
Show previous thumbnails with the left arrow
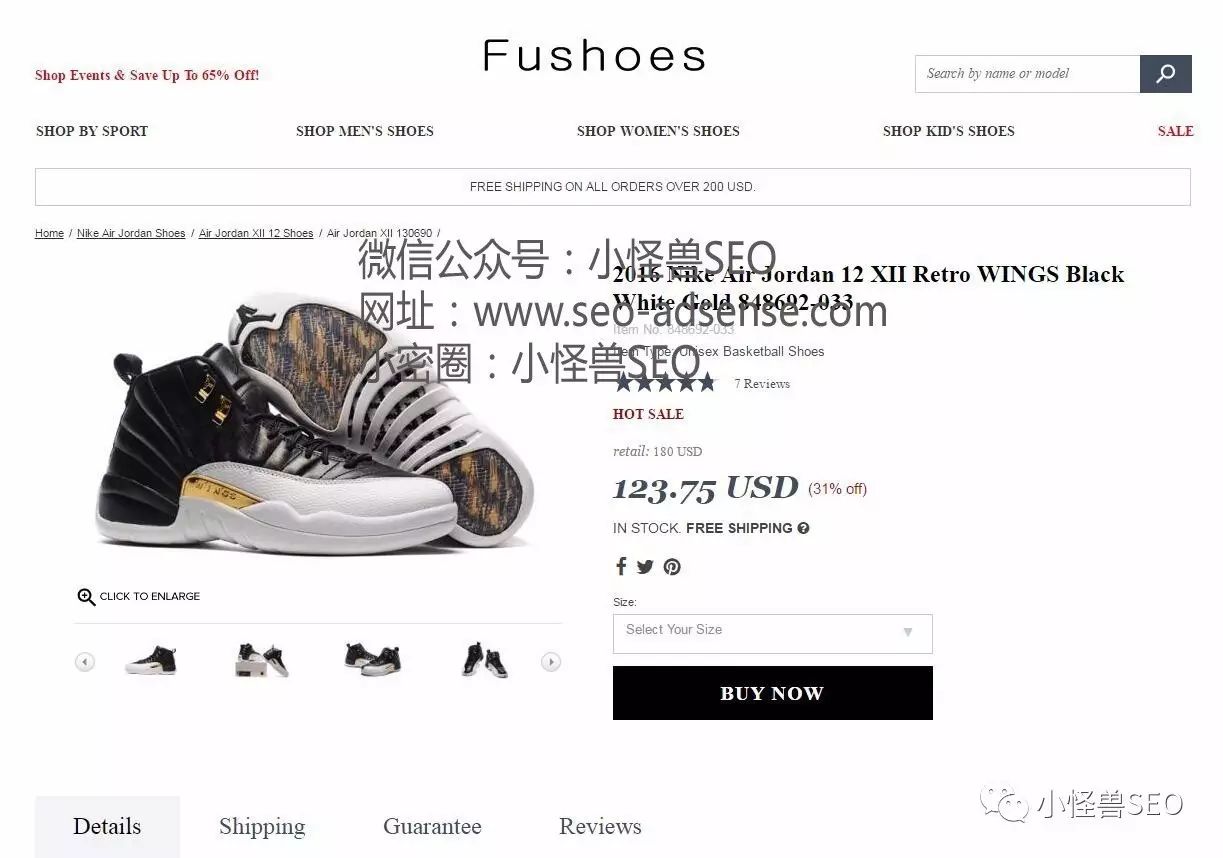click(x=85, y=662)
